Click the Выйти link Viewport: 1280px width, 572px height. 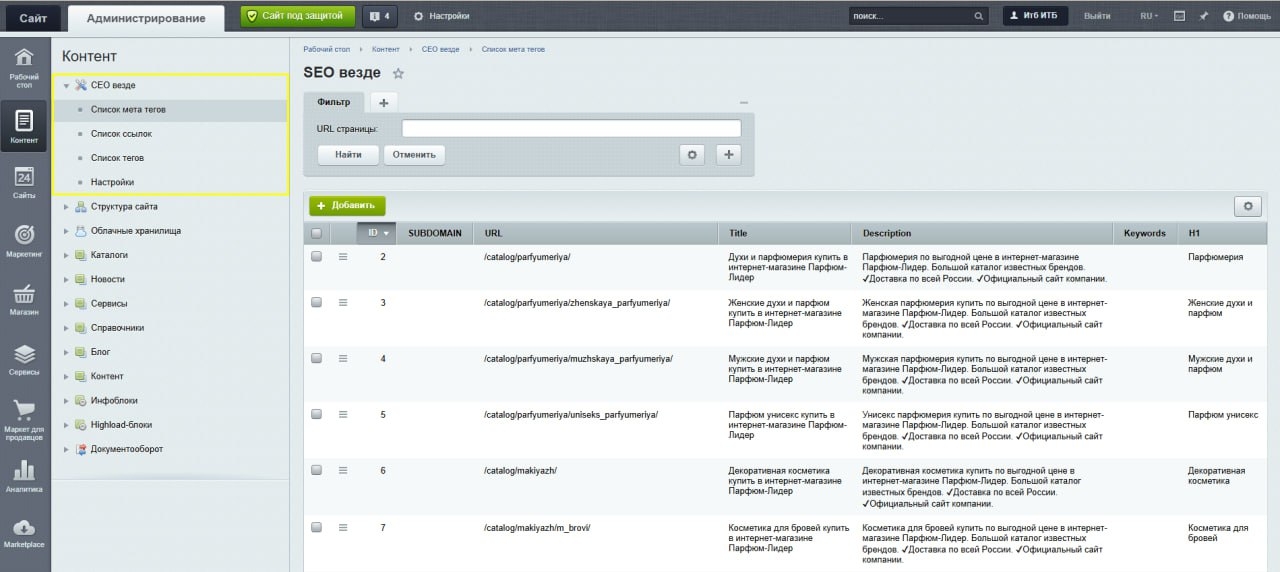pos(1097,16)
